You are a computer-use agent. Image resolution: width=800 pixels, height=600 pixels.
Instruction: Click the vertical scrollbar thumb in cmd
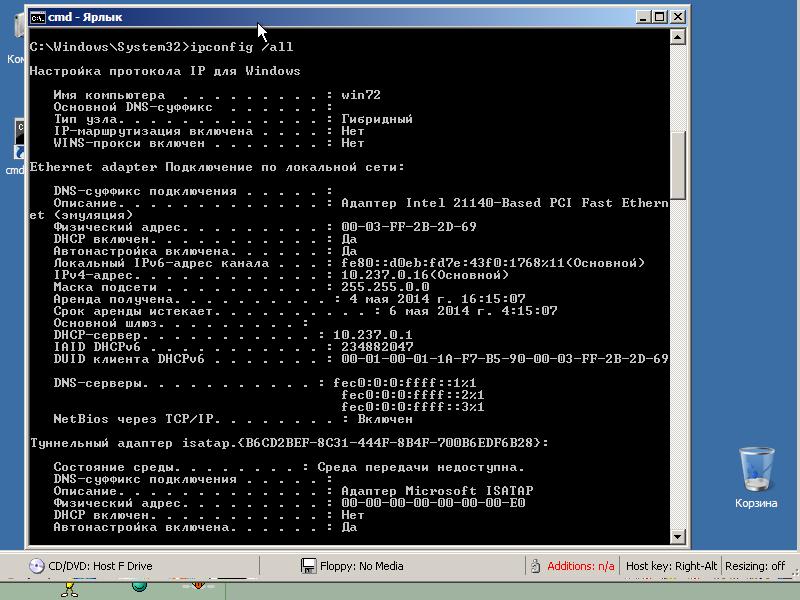pos(678,165)
